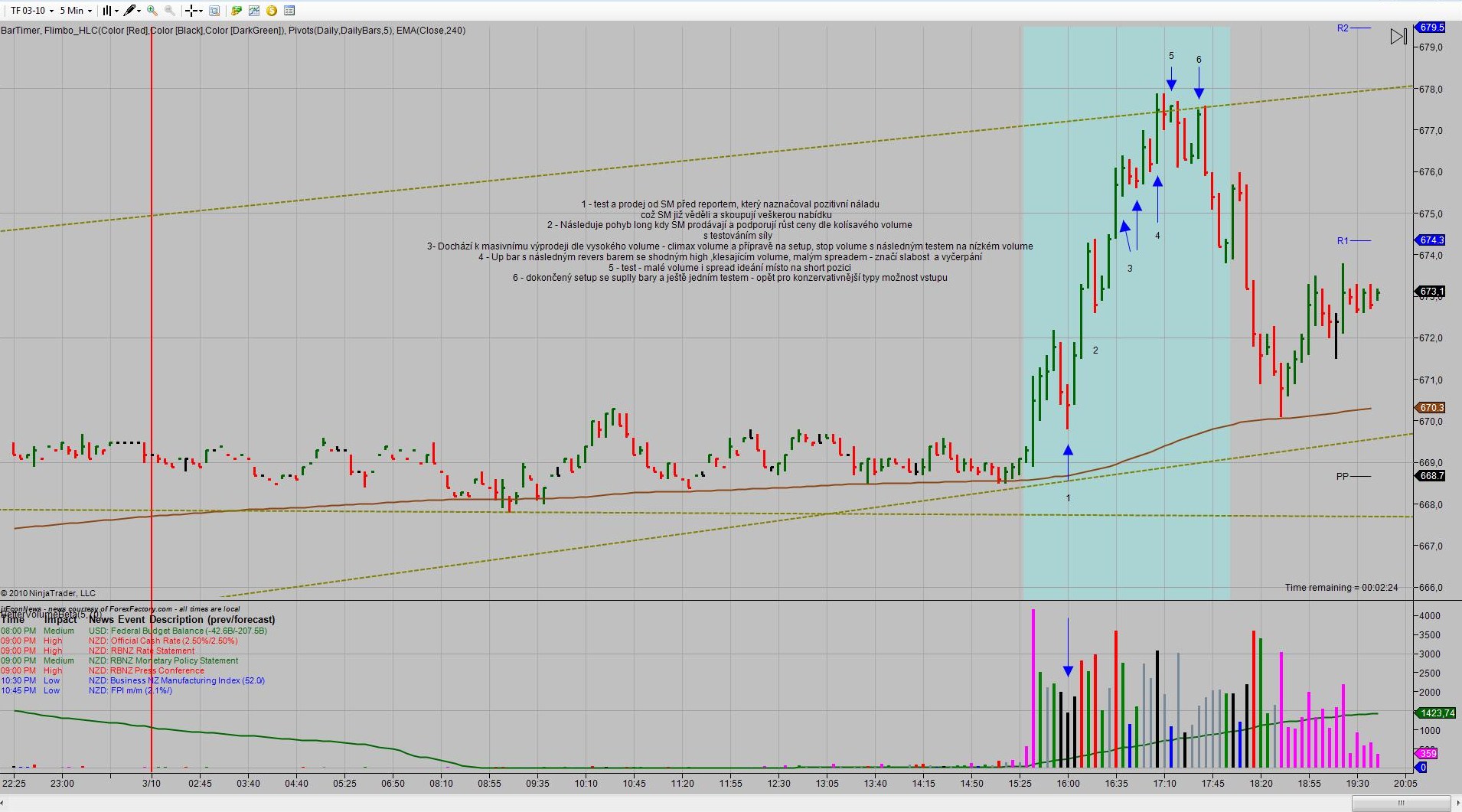
Task: Click the R2 pivot label
Action: pos(1343,28)
